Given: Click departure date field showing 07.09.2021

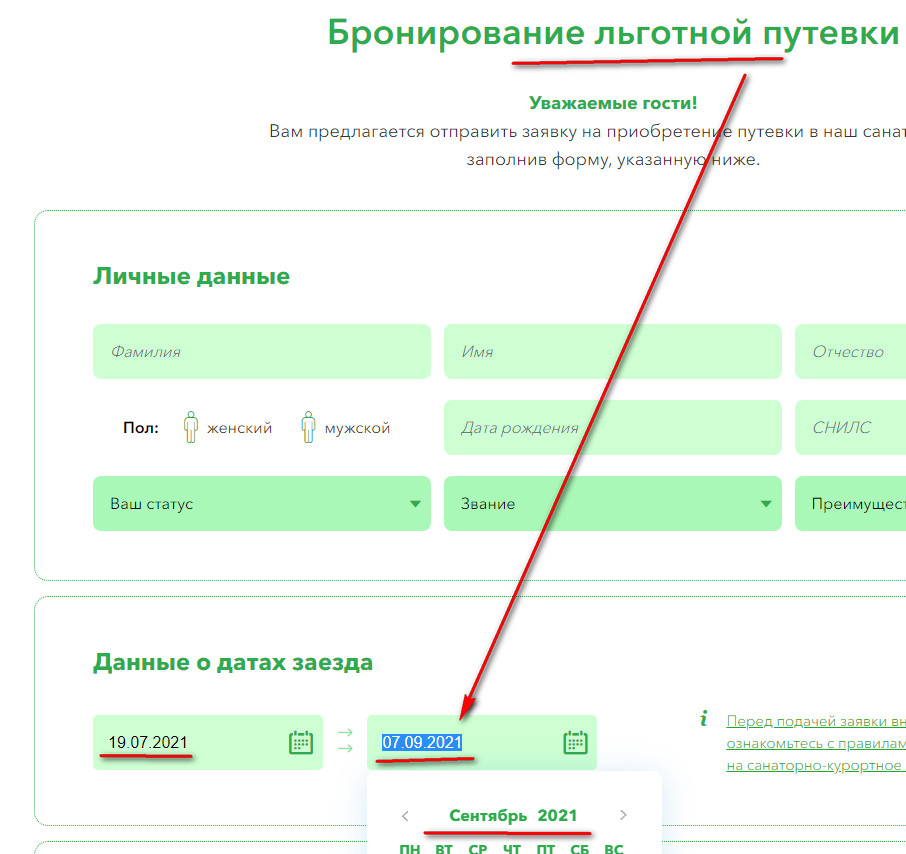Looking at the screenshot, I should tap(460, 742).
